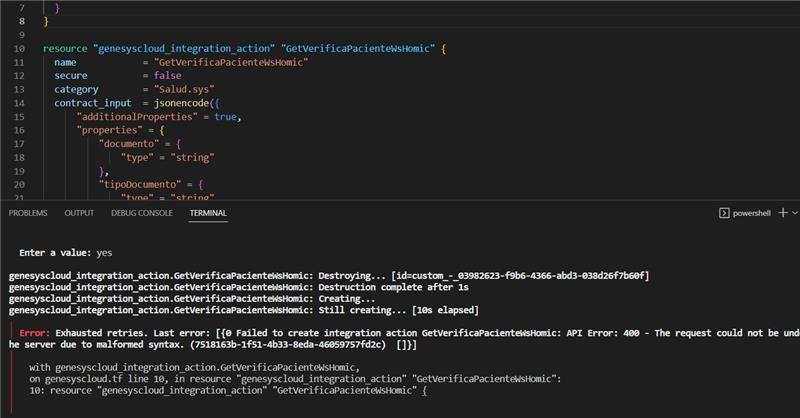
Task: Click the 'jsonencode' function call
Action: pyautogui.click(x=182, y=103)
